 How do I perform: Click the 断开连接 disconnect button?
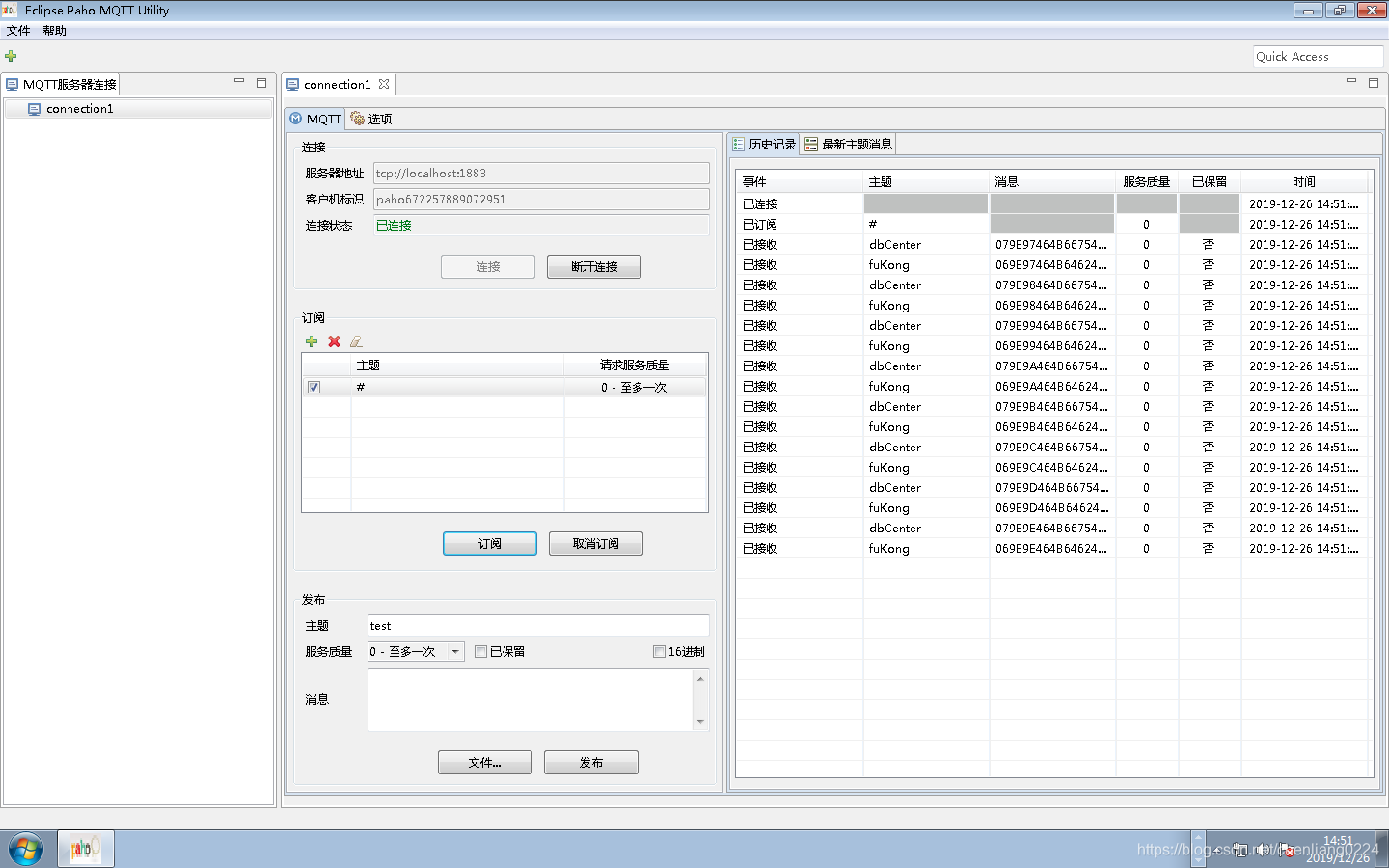coord(594,266)
